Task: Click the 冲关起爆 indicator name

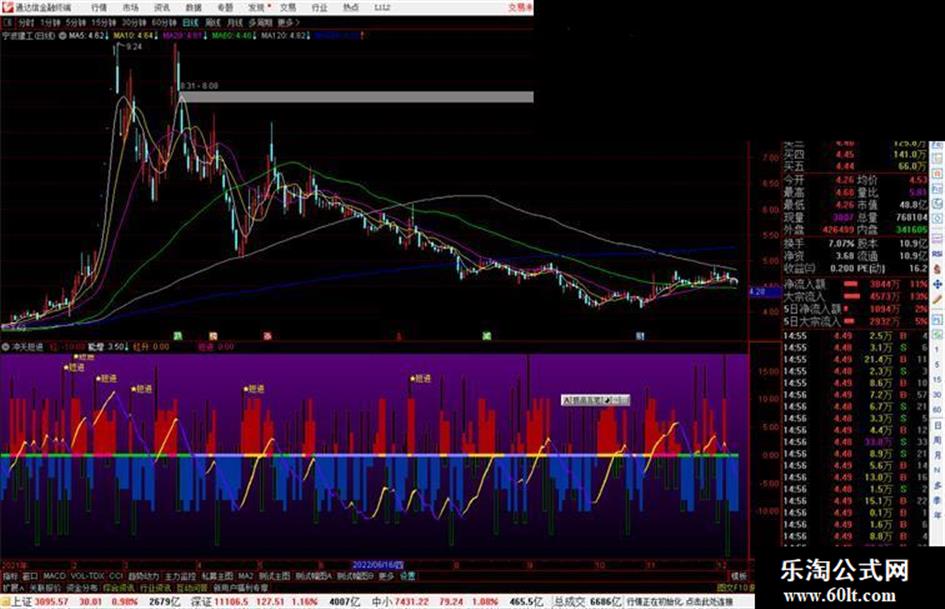Action: [x=28, y=347]
